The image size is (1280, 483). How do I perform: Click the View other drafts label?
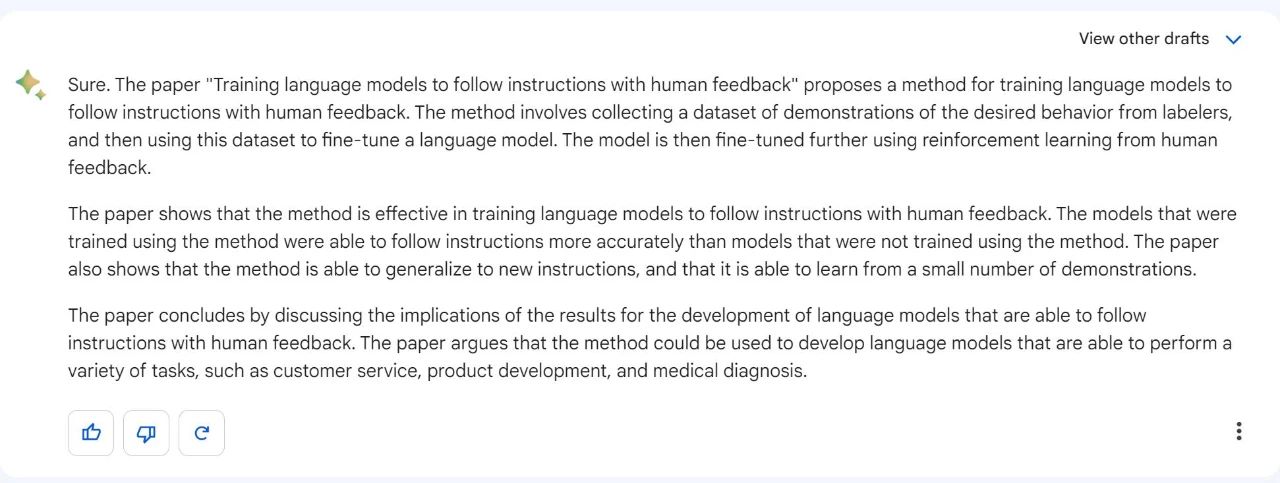click(x=1144, y=39)
